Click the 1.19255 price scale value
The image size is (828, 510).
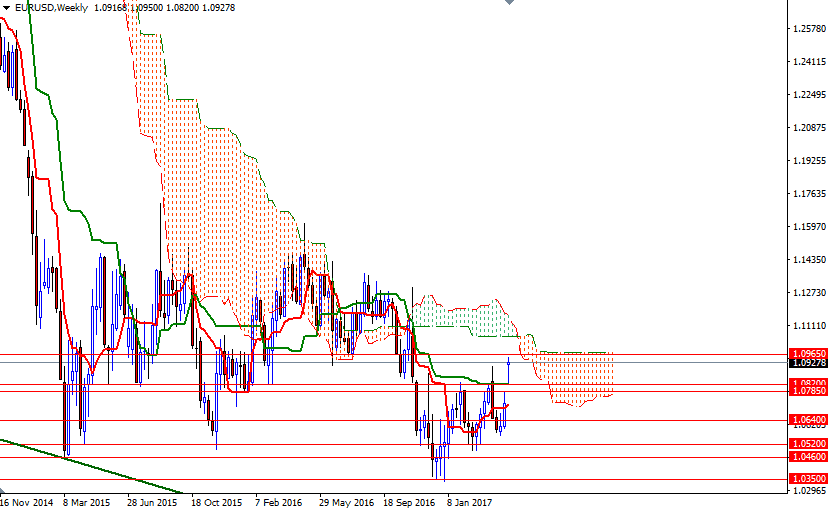tap(809, 160)
